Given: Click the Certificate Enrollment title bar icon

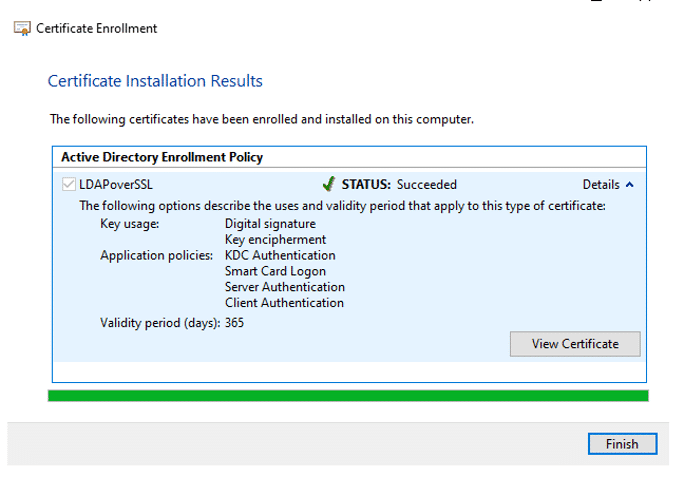Looking at the screenshot, I should [x=21, y=28].
